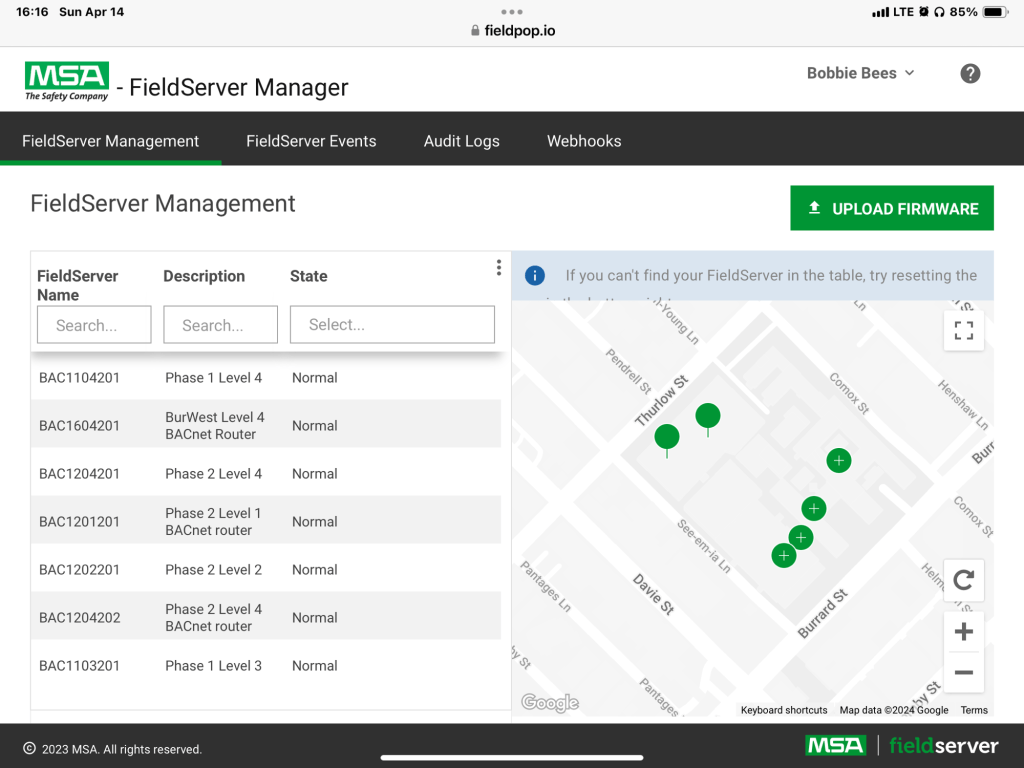Open the Bobbie Bees user dropdown
The height and width of the screenshot is (768, 1024).
860,73
